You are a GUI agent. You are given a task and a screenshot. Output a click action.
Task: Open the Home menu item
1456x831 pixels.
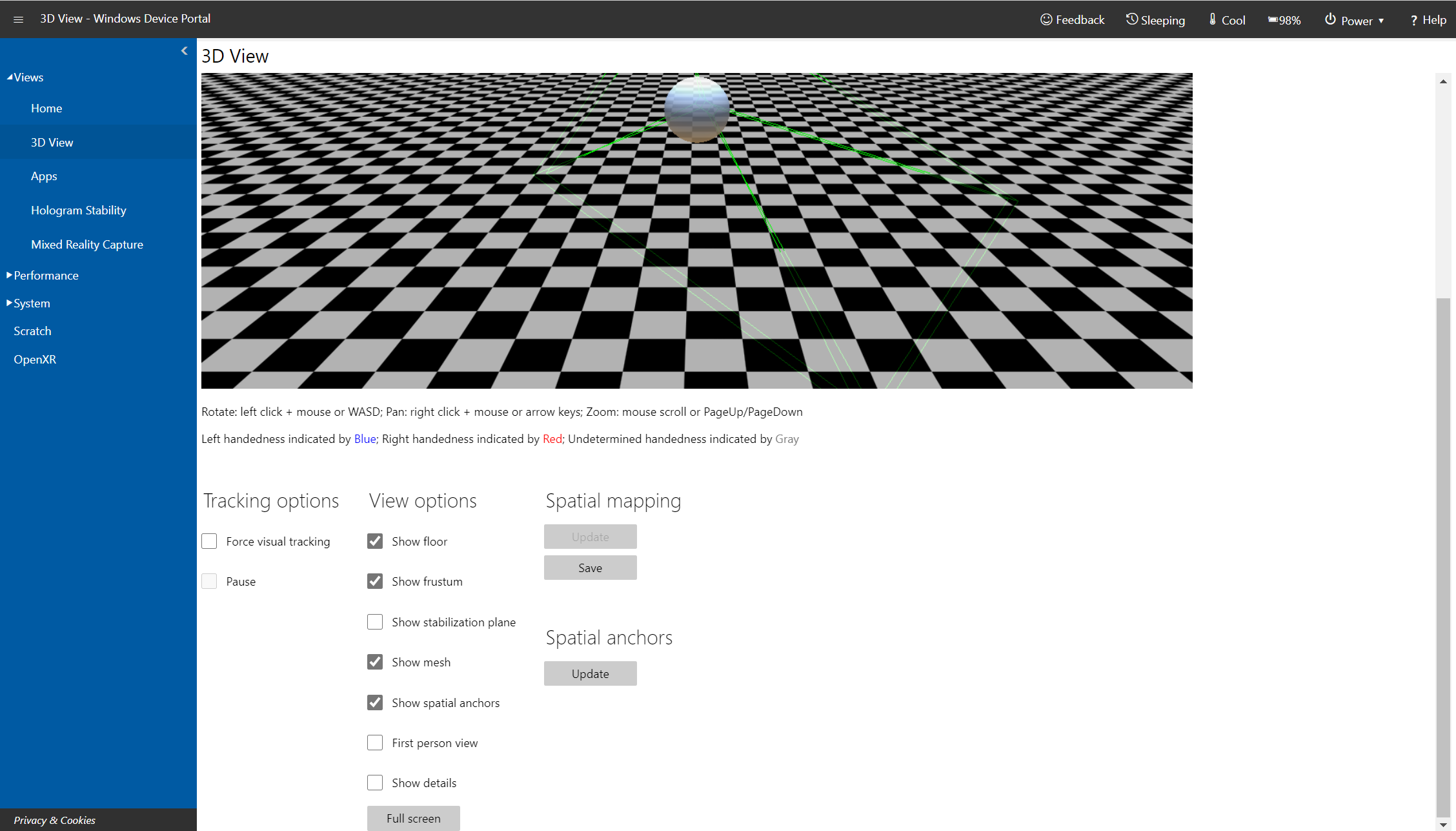coord(46,107)
